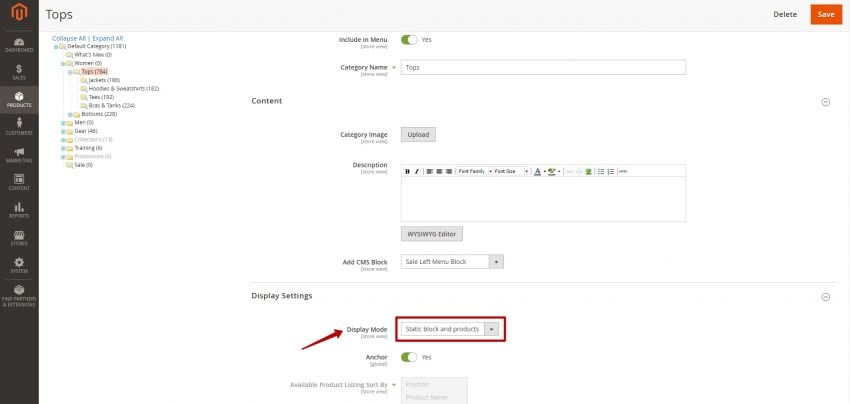Toggle the Anchor switch
Image resolution: width=850 pixels, height=404 pixels.
tap(409, 357)
